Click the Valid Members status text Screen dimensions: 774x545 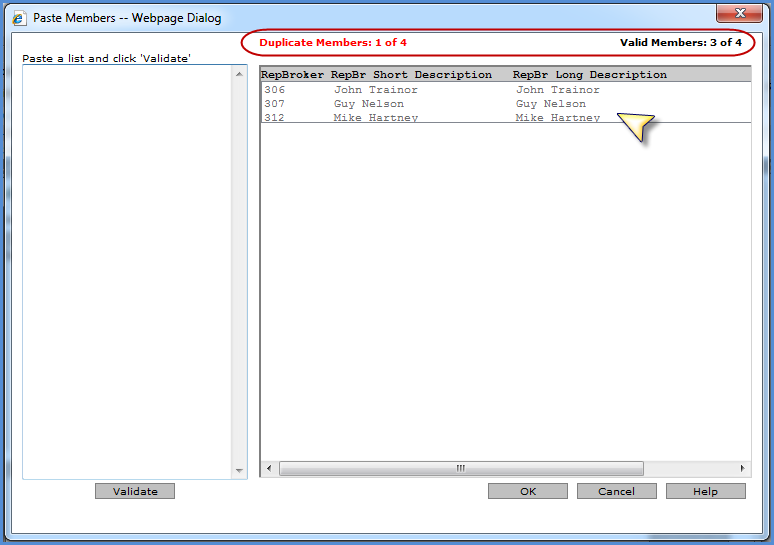click(x=681, y=42)
